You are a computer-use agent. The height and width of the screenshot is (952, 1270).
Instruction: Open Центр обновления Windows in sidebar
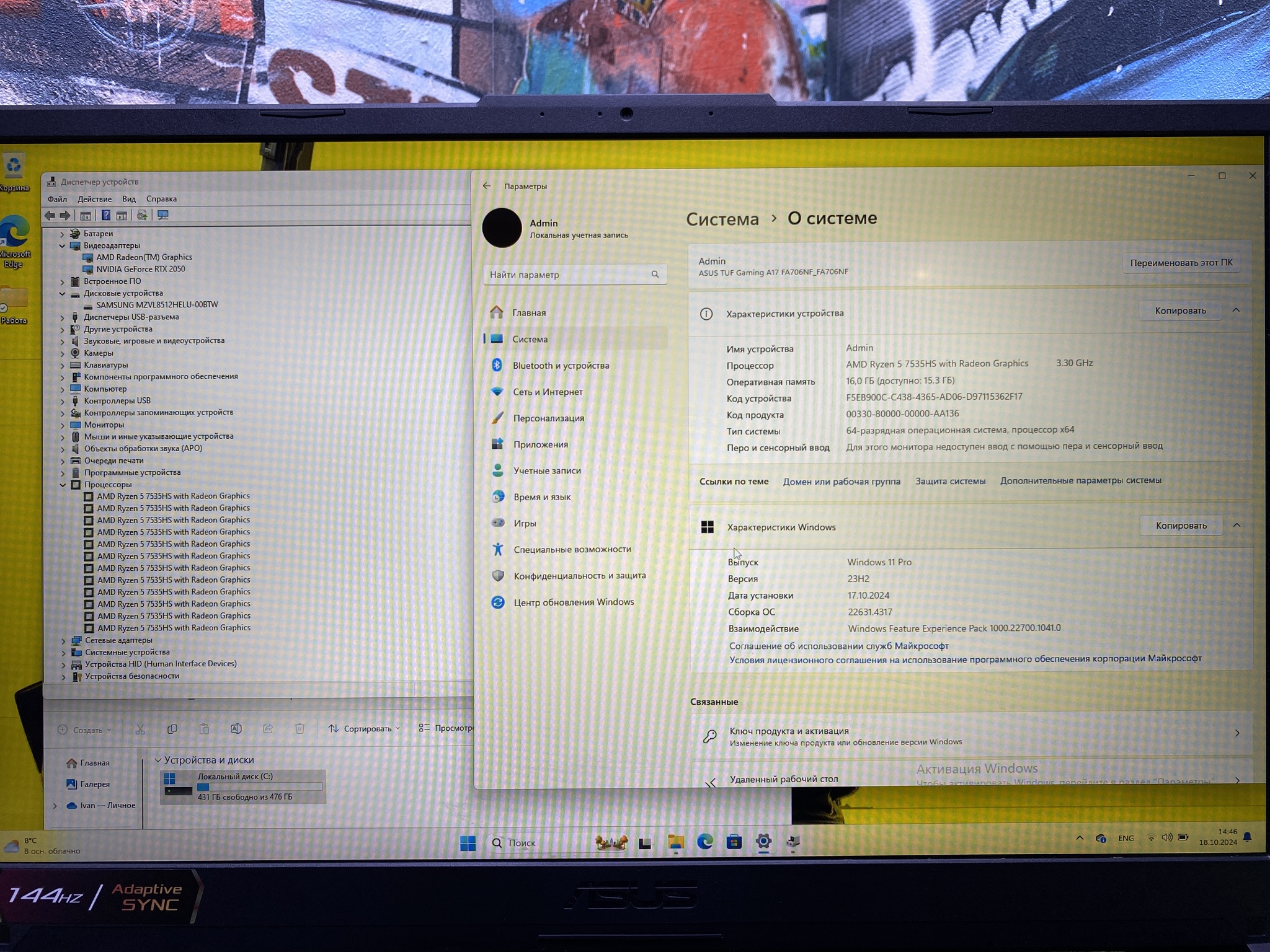pos(573,602)
